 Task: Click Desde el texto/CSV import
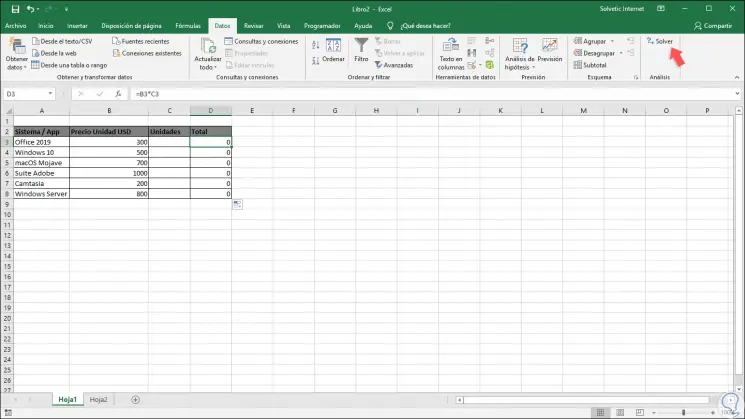pos(65,42)
